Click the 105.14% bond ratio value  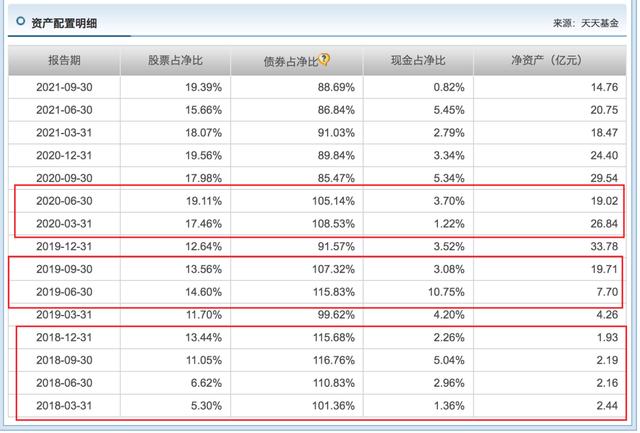click(x=334, y=201)
